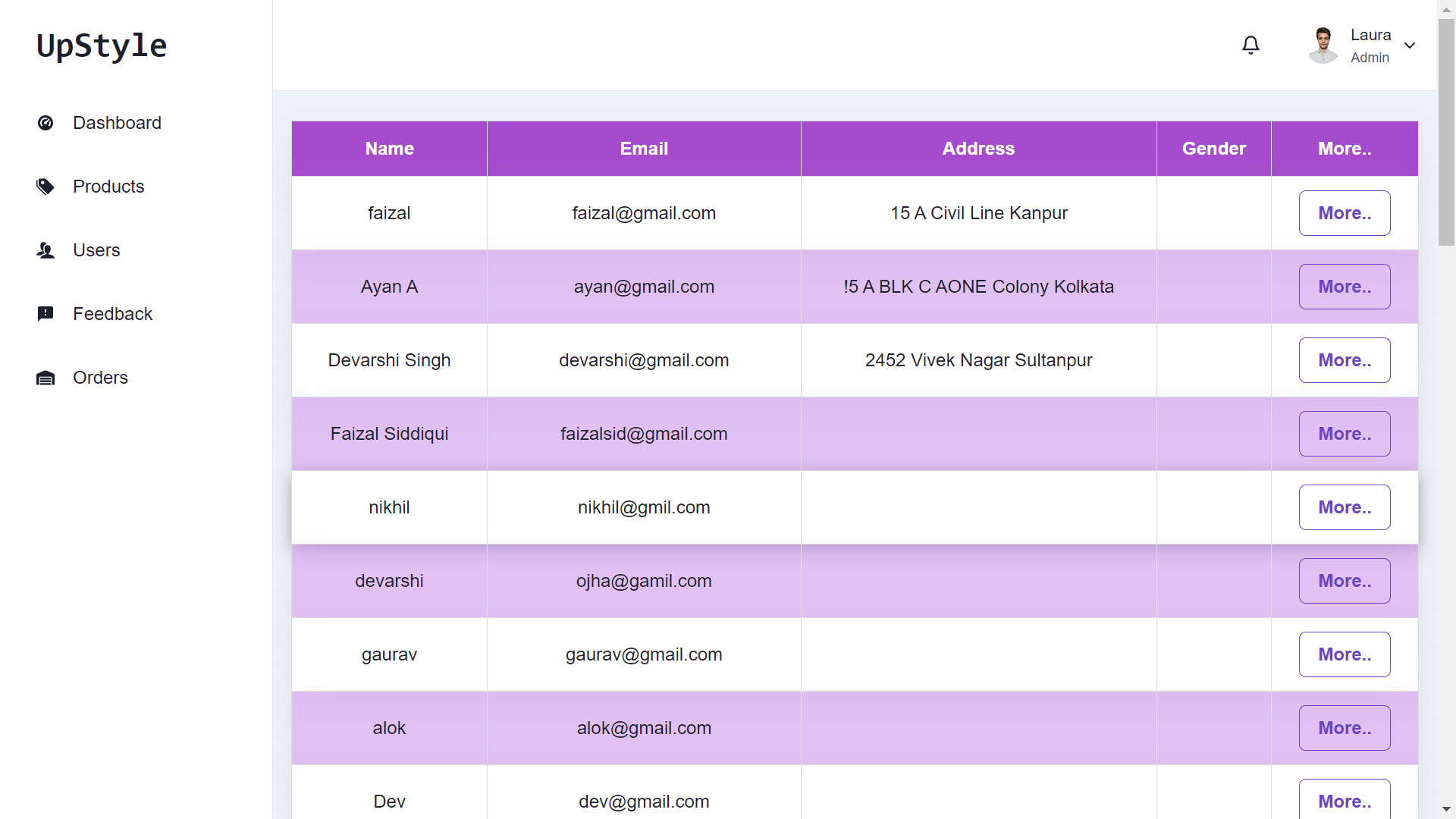This screenshot has height=819, width=1456.
Task: Click the Products tag icon
Action: (x=46, y=186)
